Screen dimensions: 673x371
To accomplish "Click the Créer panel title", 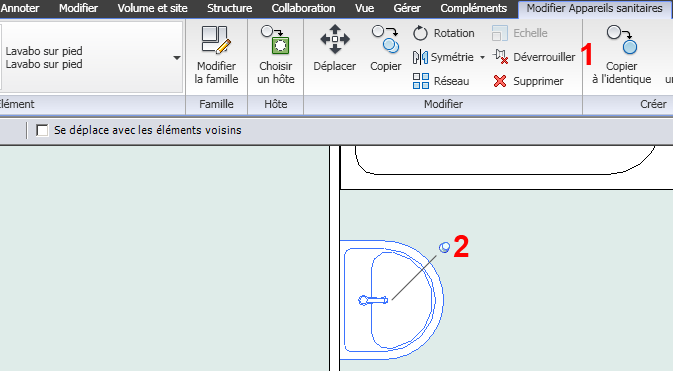I will 653,104.
